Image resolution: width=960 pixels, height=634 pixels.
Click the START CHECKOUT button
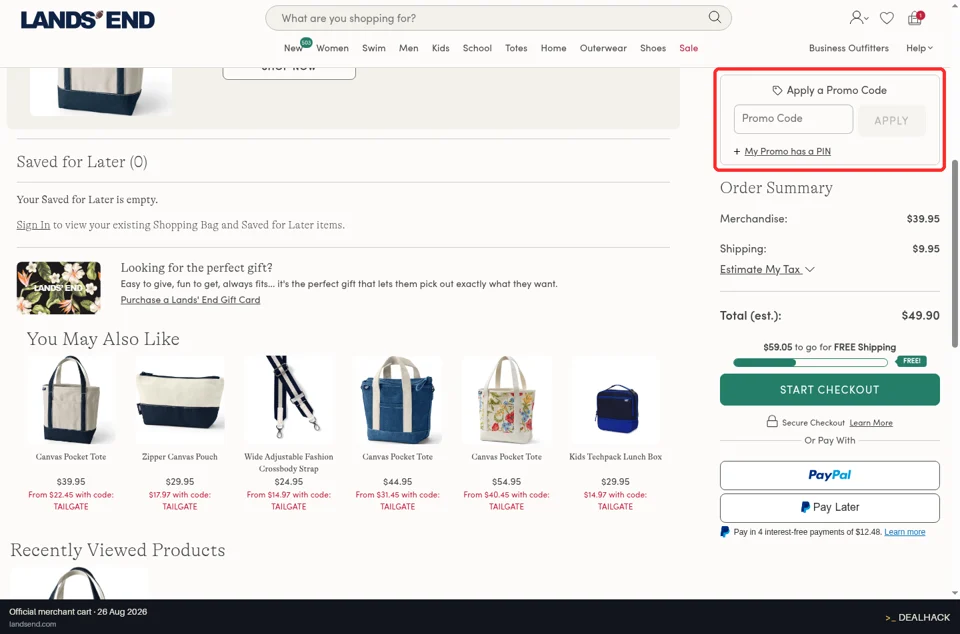click(830, 390)
